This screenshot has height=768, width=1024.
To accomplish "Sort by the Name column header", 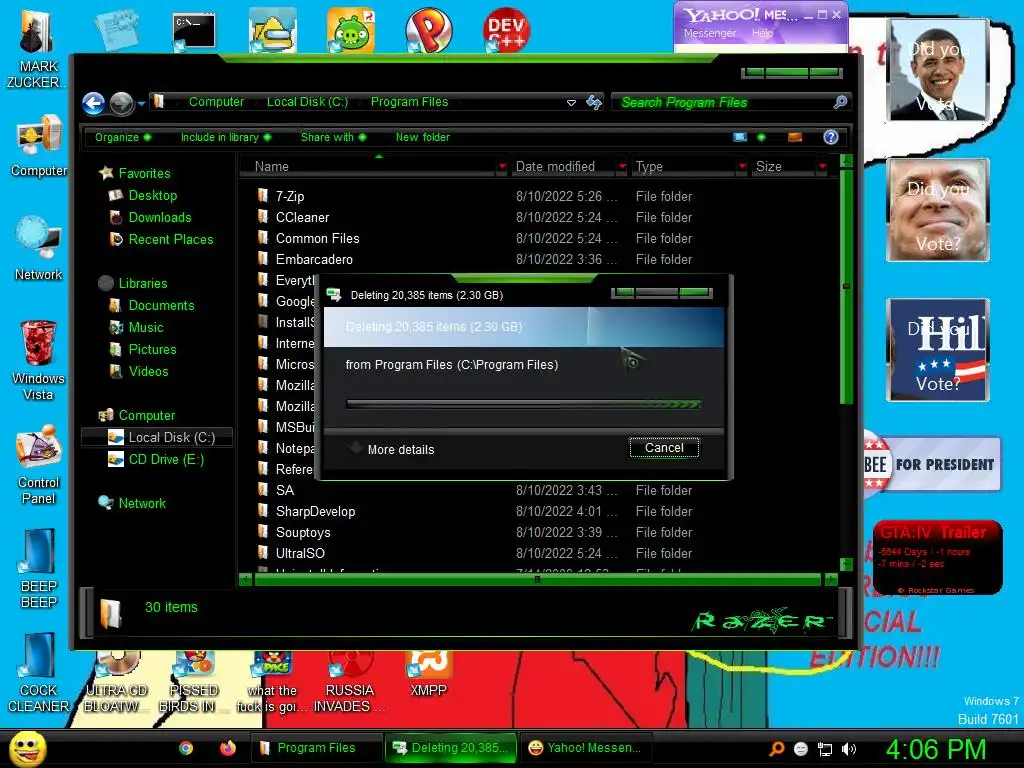I will coord(368,167).
